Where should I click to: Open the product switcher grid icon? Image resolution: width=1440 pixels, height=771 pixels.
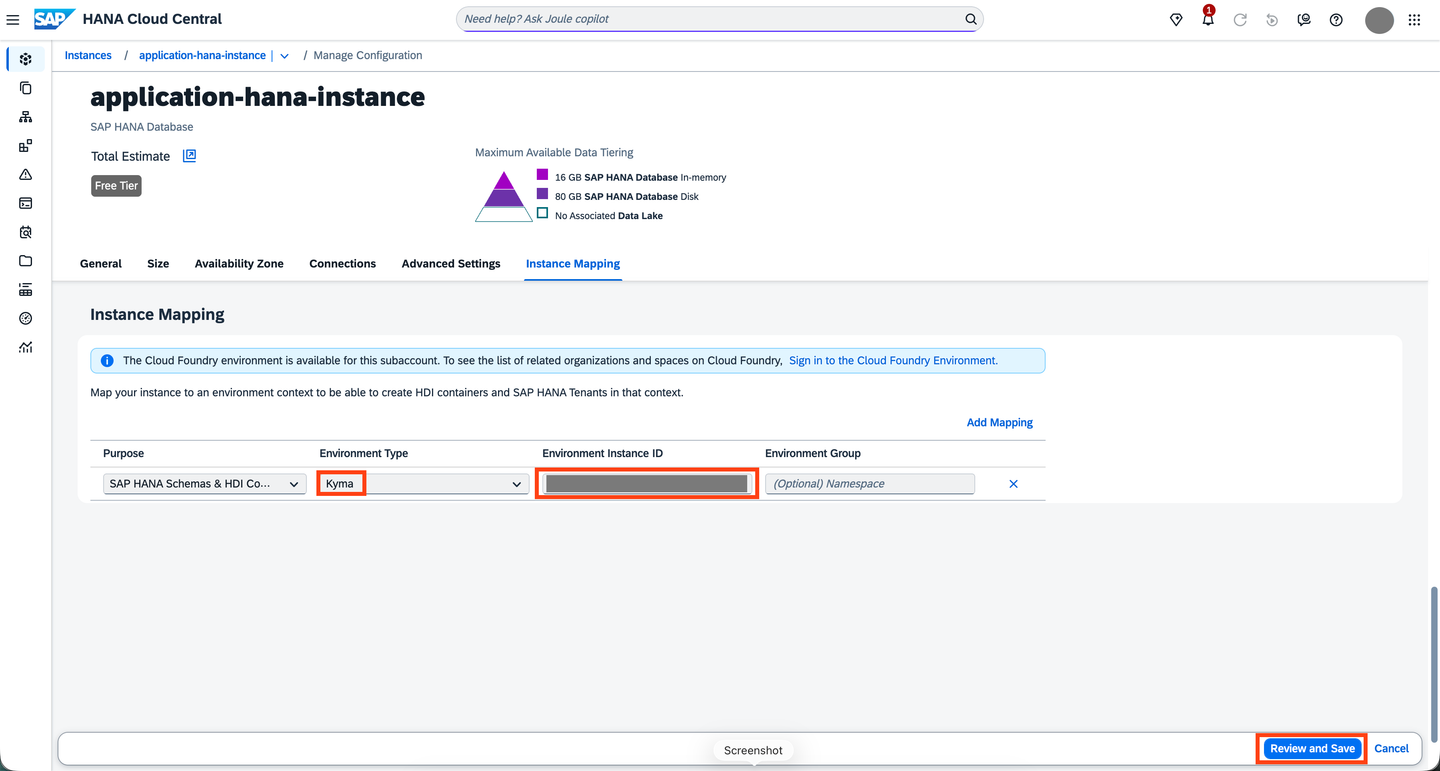(1414, 20)
